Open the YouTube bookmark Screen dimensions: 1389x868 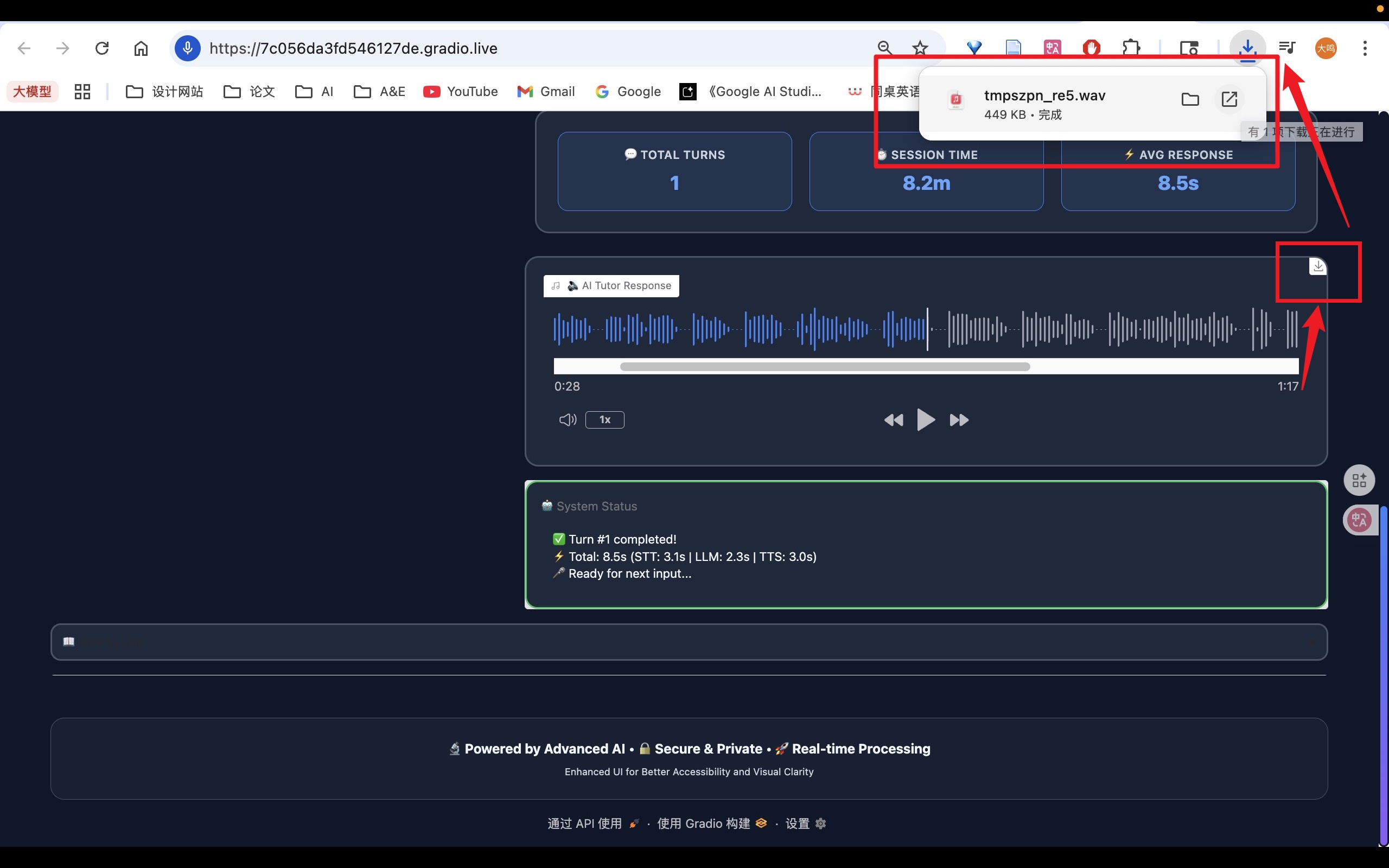460,92
